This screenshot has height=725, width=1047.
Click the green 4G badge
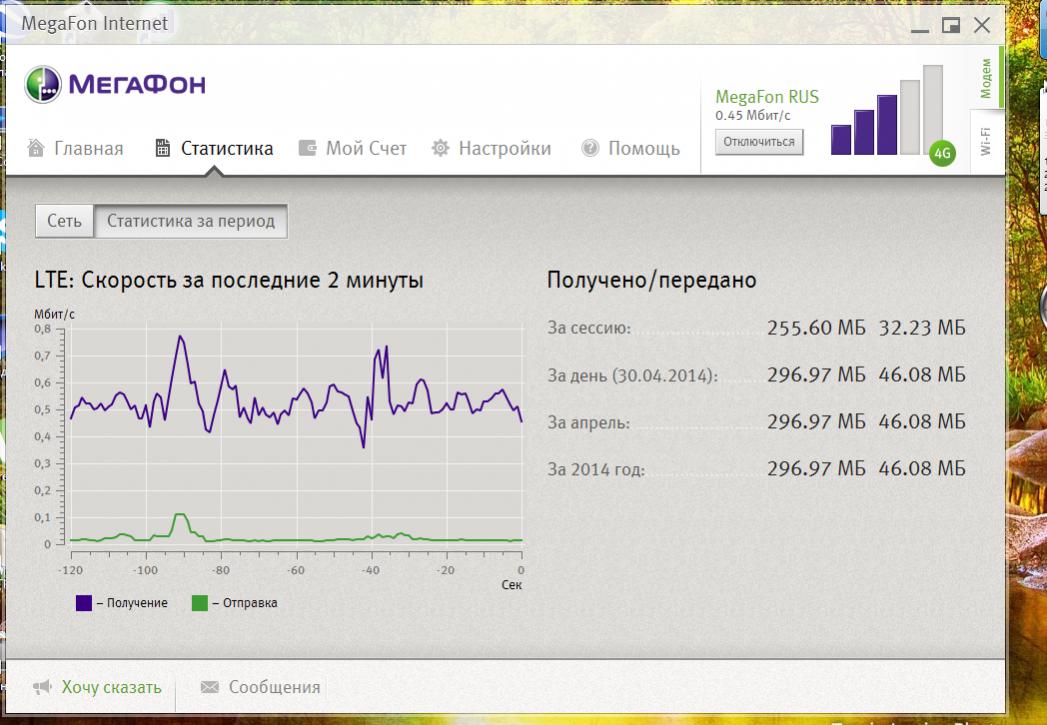(942, 154)
